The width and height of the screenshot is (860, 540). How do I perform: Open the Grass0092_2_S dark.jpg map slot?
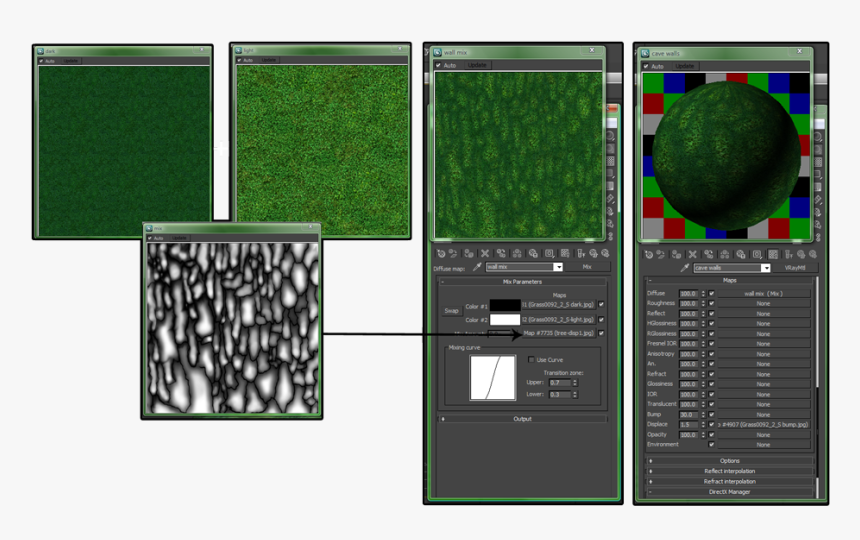coord(558,304)
